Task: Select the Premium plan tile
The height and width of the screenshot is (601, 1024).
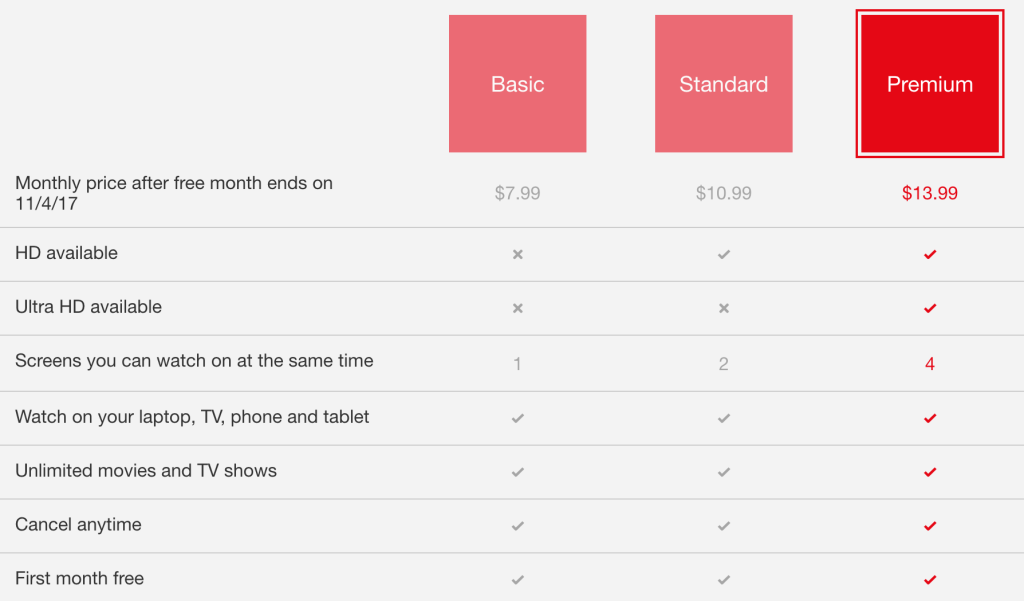Action: [929, 84]
